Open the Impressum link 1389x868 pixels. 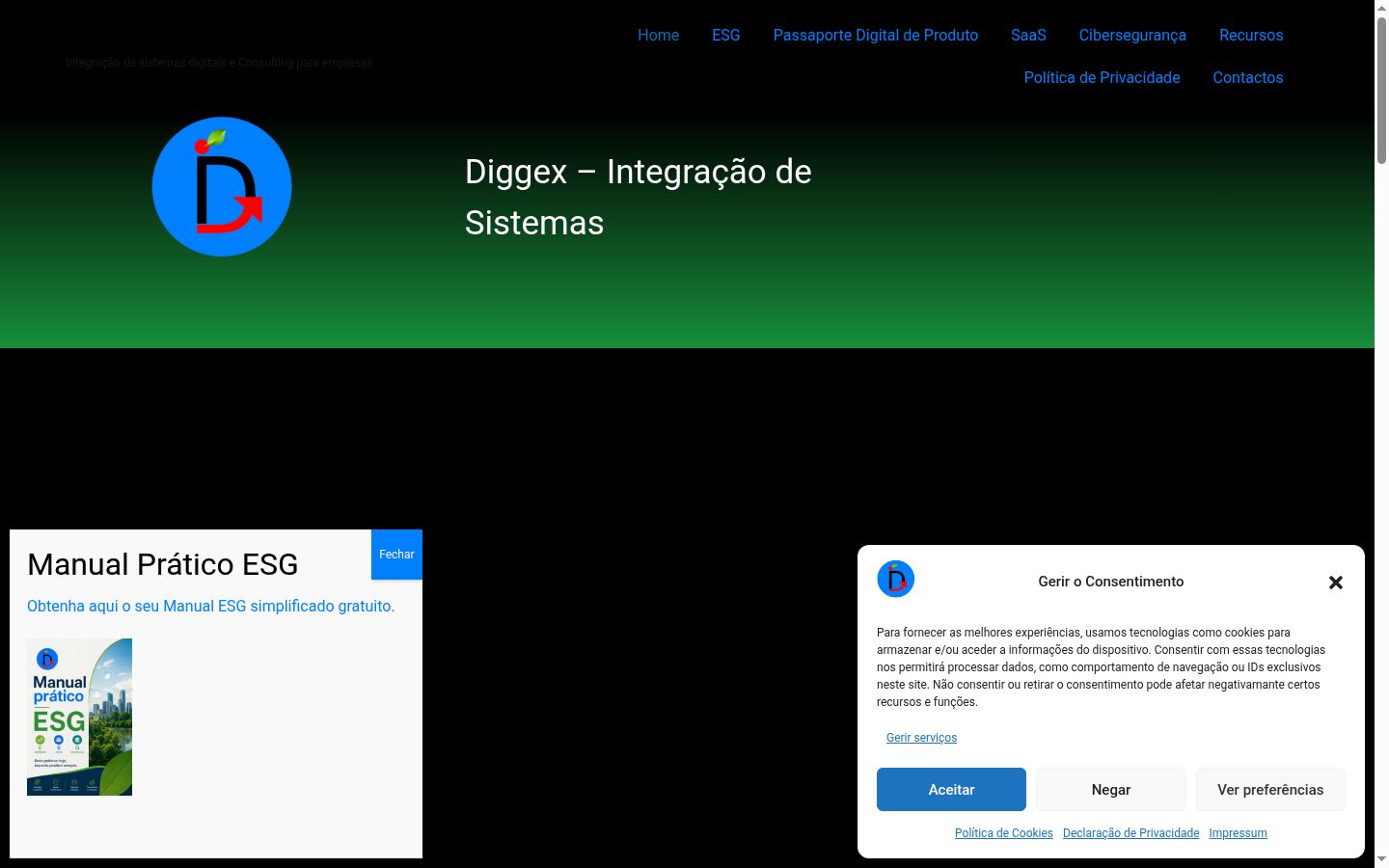point(1238,833)
